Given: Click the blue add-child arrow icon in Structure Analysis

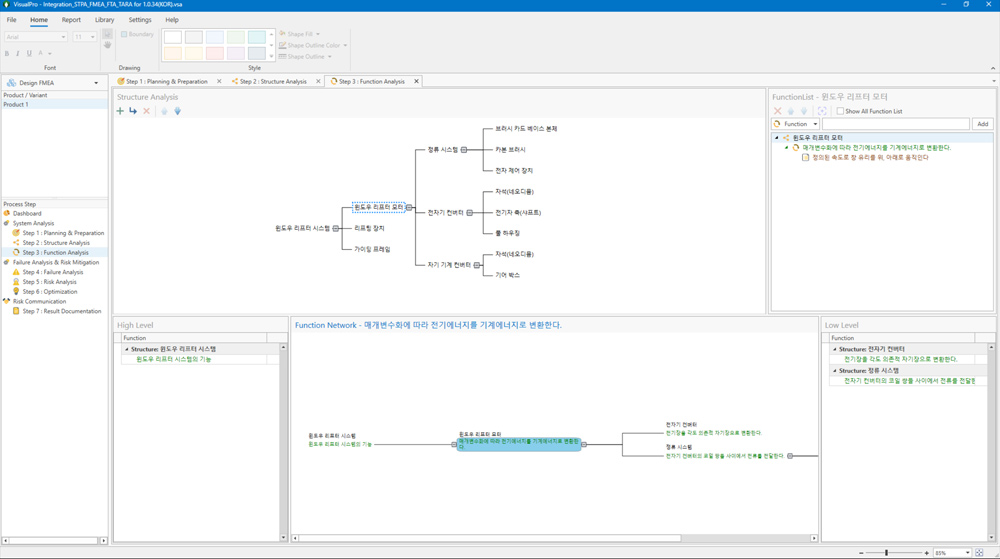Looking at the screenshot, I should pyautogui.click(x=133, y=111).
